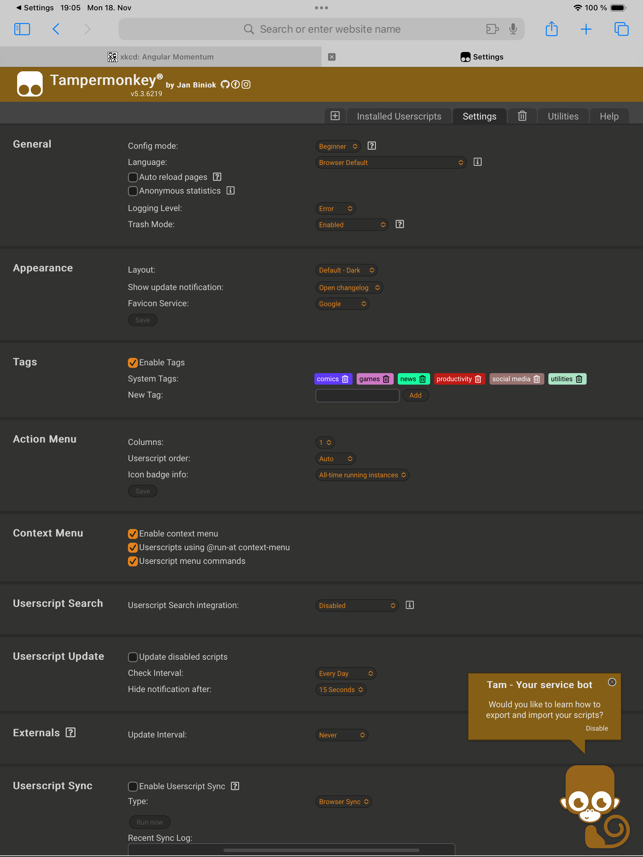Uncheck Enable context menu

click(x=132, y=533)
